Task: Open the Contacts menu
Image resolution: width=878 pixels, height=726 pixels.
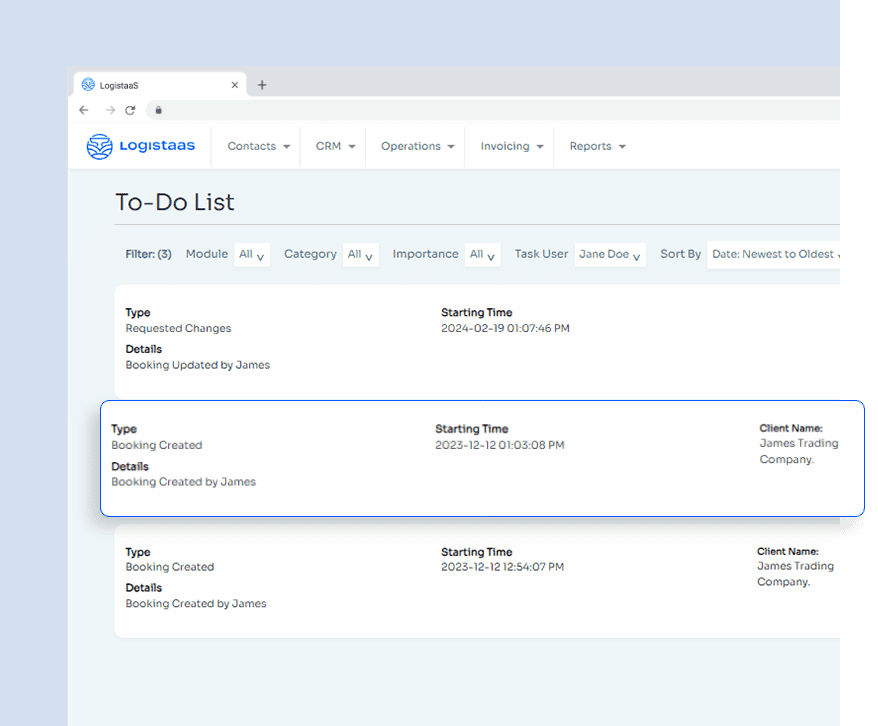Action: (259, 146)
